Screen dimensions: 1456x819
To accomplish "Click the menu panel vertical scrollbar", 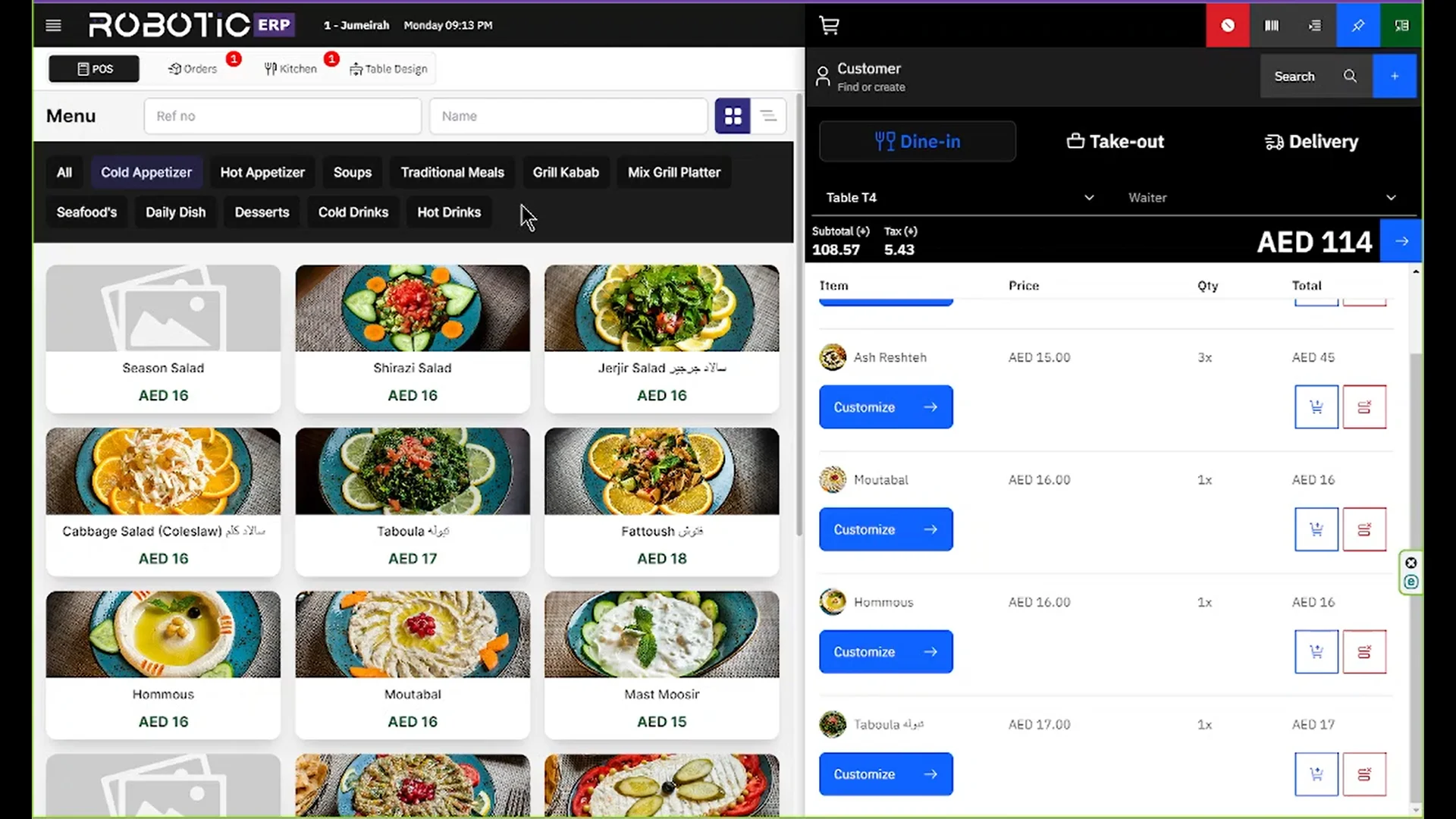I will click(x=799, y=315).
